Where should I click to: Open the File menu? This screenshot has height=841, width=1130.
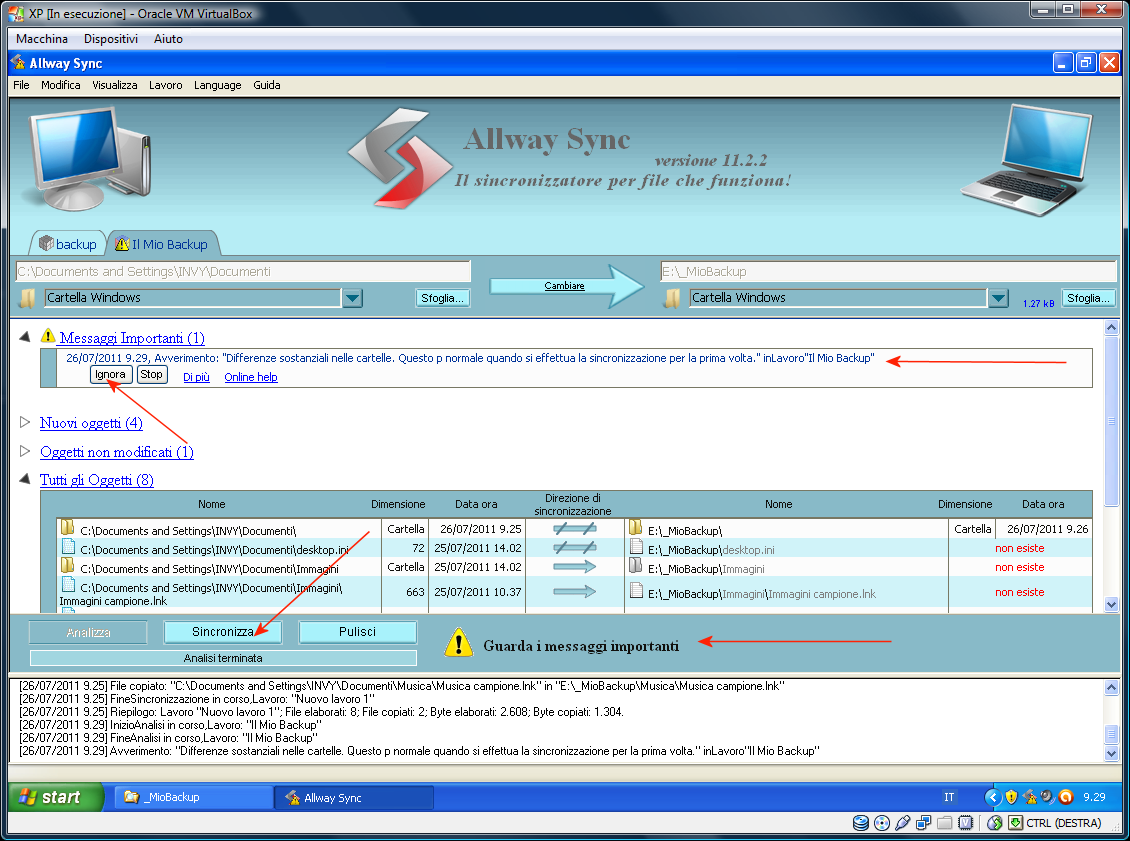pyautogui.click(x=22, y=85)
